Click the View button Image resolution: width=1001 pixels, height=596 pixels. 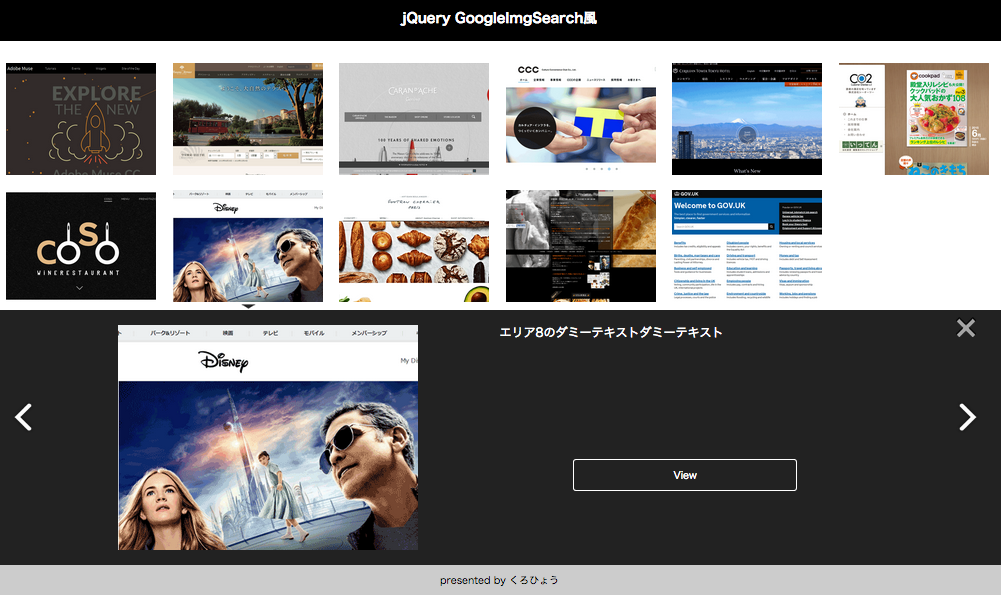pos(684,475)
